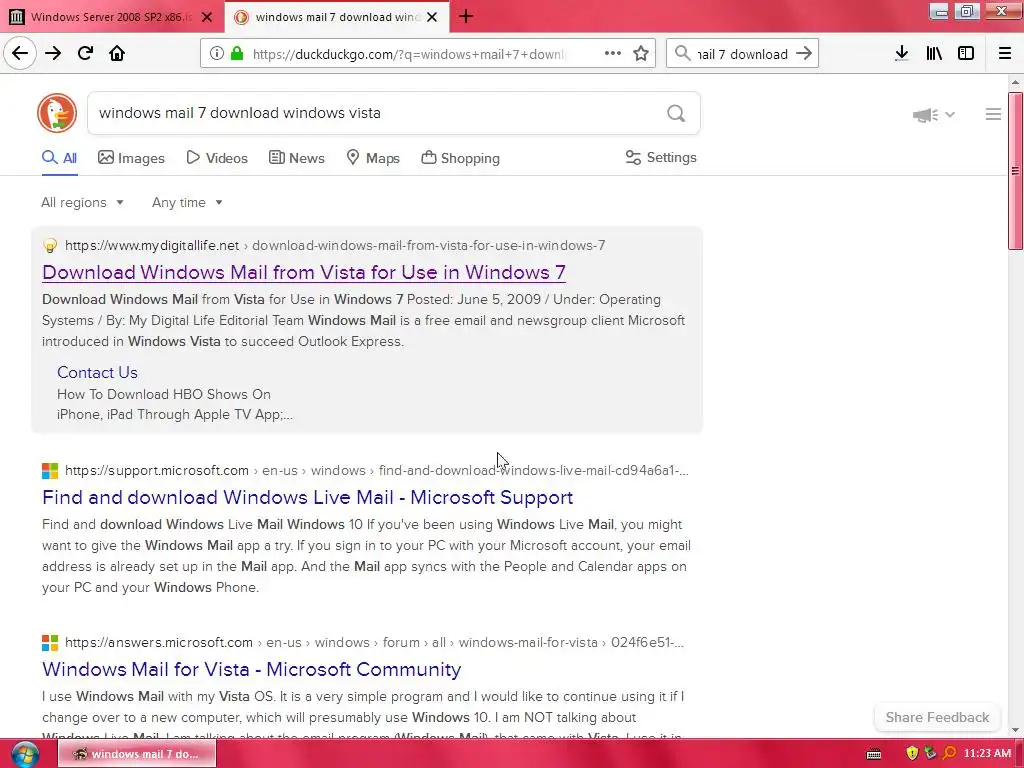Reload the current page
The height and width of the screenshot is (768, 1024).
point(86,53)
